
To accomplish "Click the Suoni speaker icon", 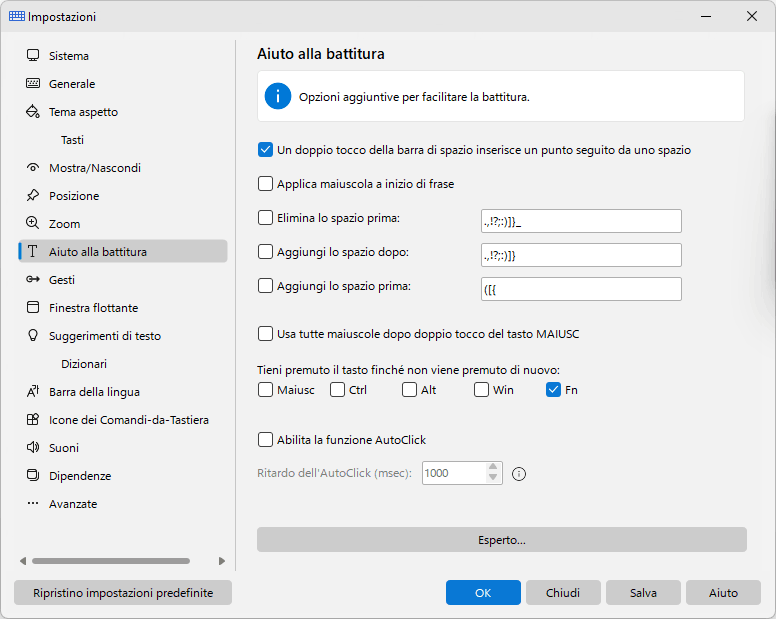I will coord(33,447).
